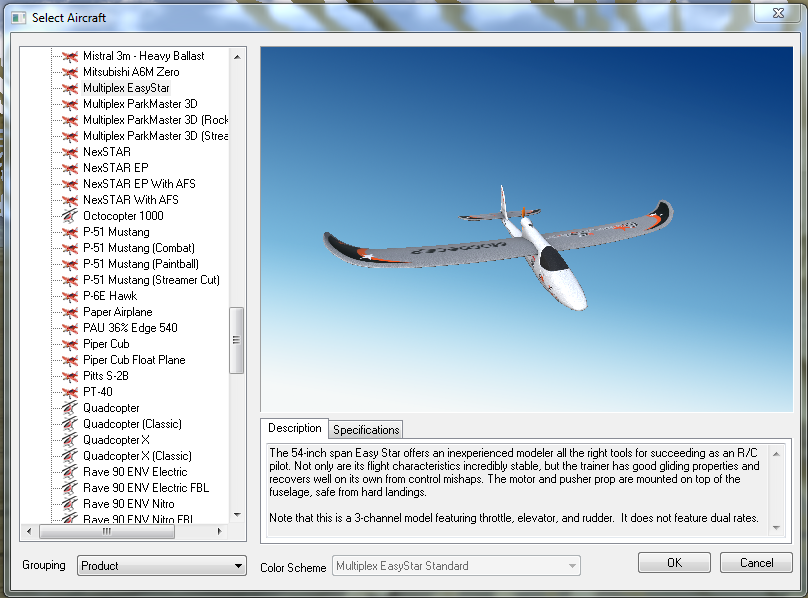
Task: Click airplane icon beside NexSTAR With AFS
Action: [70, 200]
